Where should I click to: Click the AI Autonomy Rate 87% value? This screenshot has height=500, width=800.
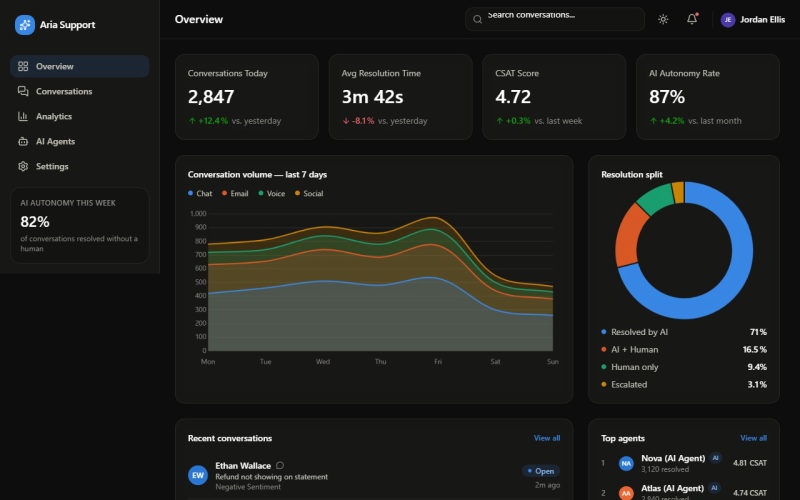point(667,97)
